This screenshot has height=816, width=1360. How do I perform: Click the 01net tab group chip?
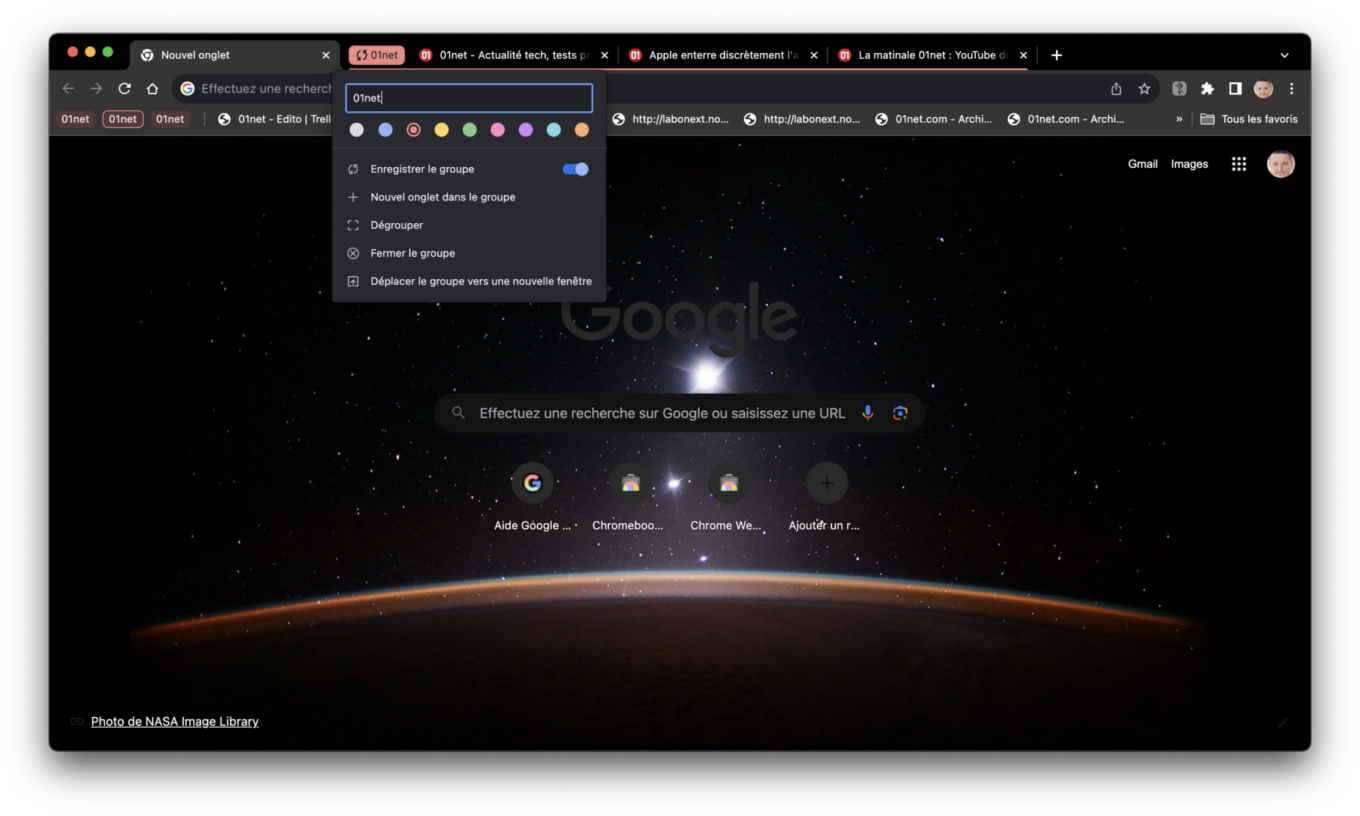[377, 55]
